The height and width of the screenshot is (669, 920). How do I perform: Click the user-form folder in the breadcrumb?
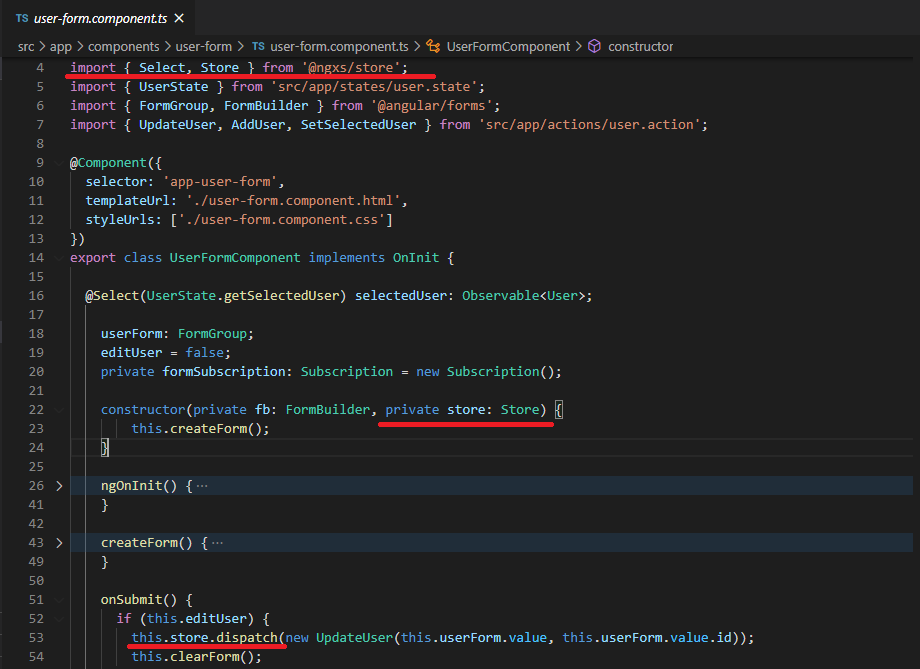(x=202, y=45)
